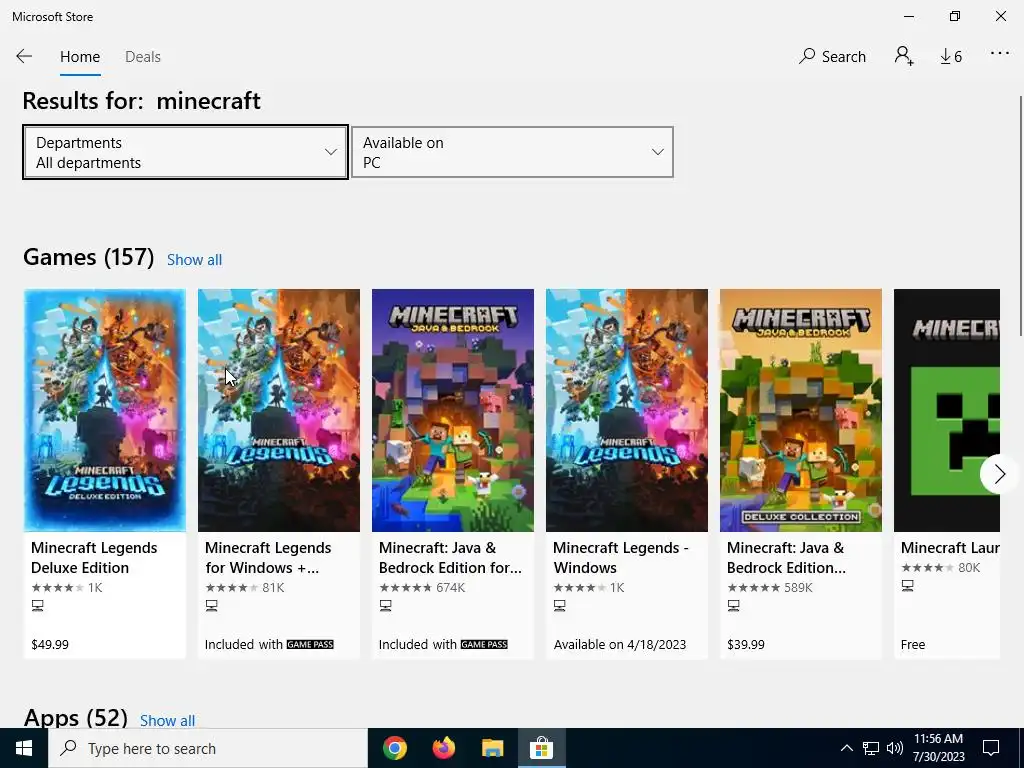Click the Free price on Minecraft Launcher
This screenshot has height=768, width=1024.
click(913, 645)
